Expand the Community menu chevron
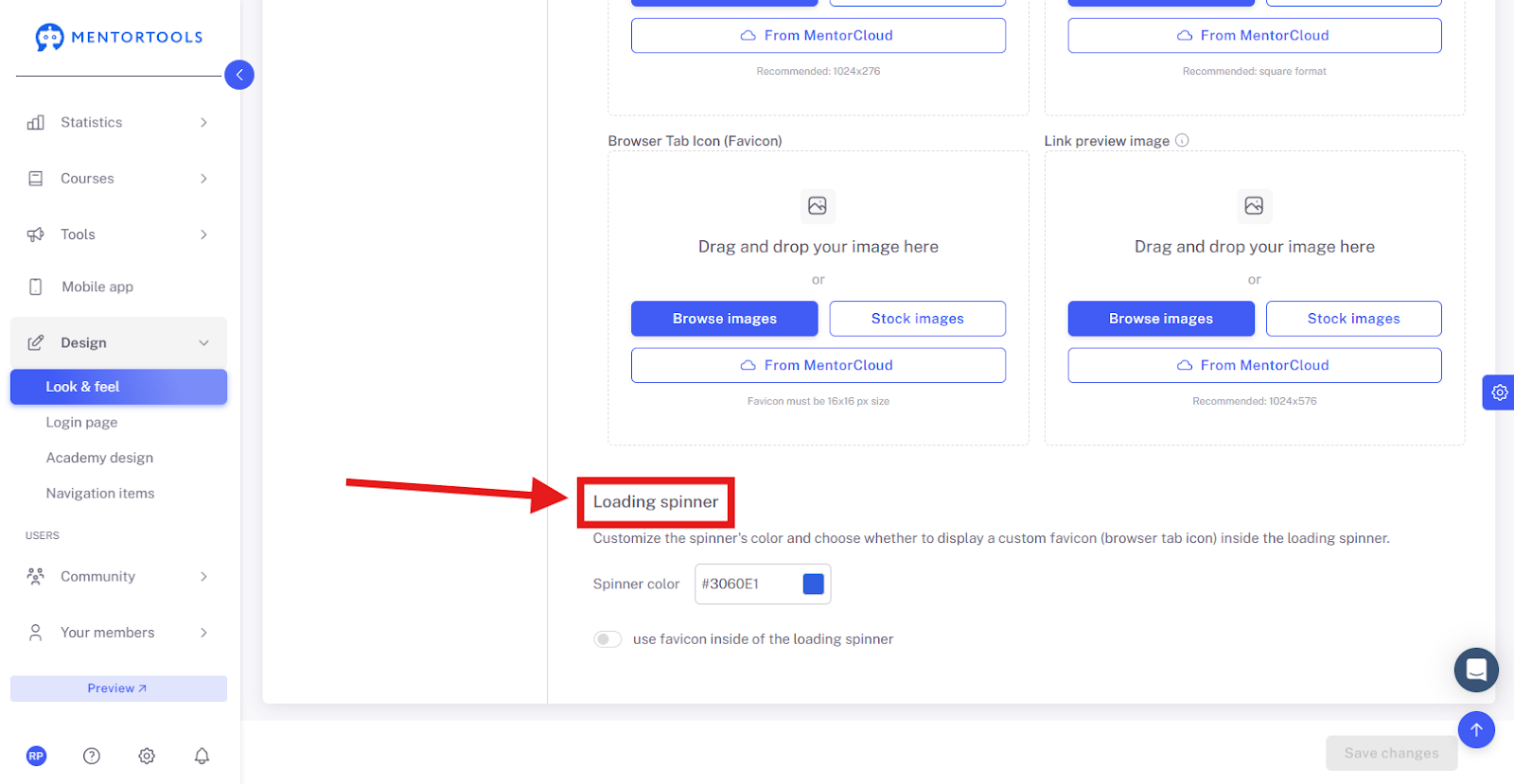The image size is (1514, 784). [203, 576]
